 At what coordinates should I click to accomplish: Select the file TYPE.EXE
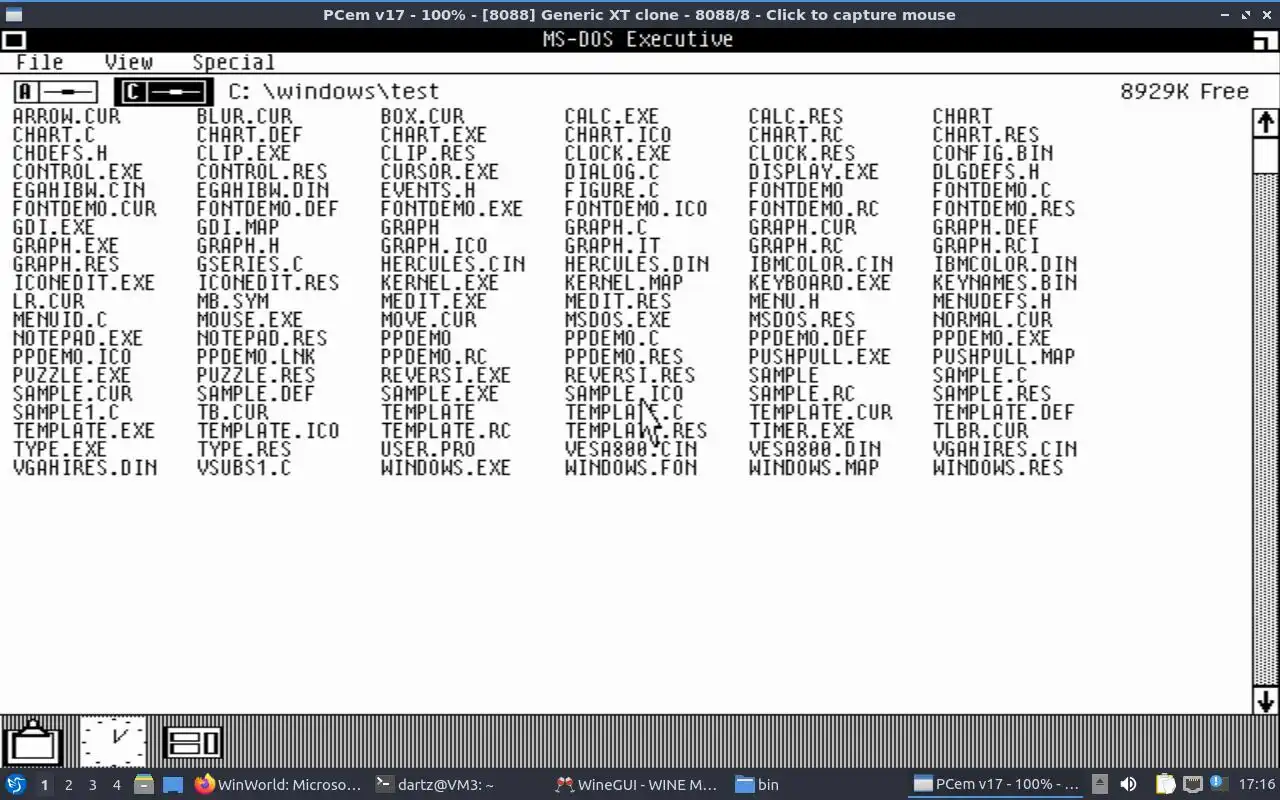[x=60, y=449]
